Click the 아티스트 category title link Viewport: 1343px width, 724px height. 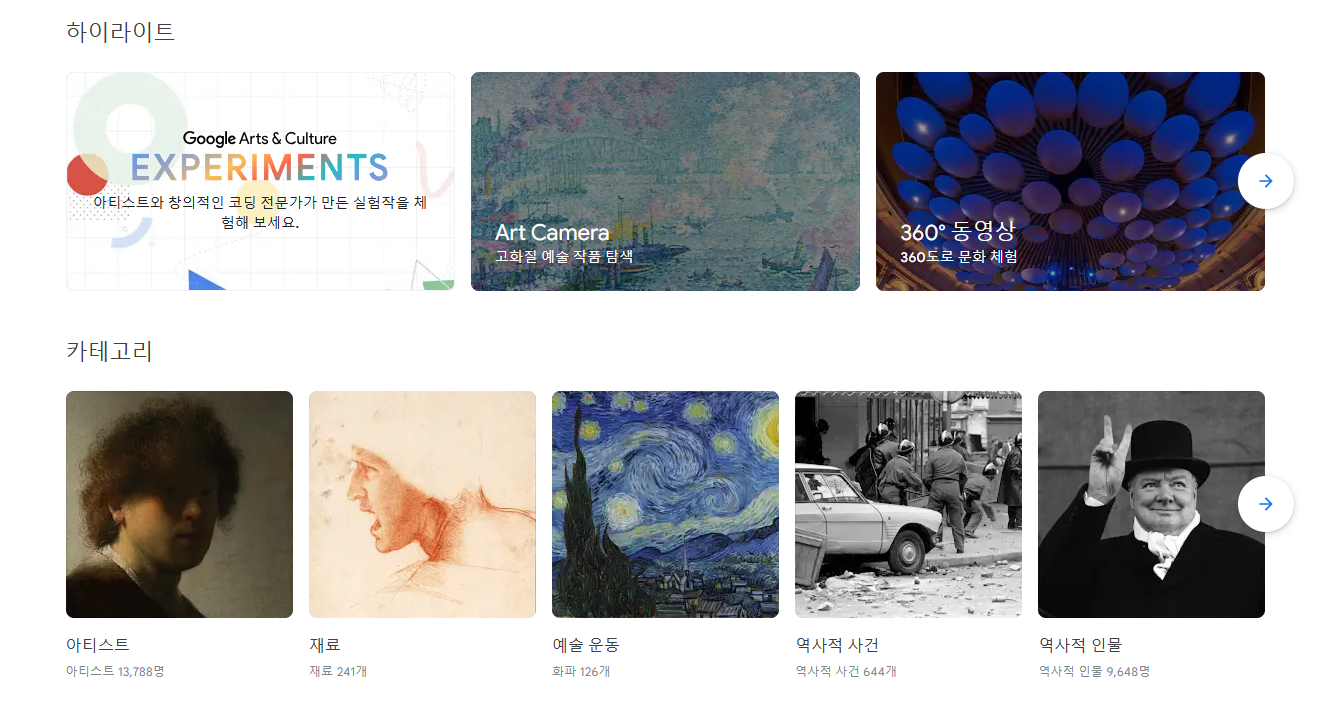98,645
